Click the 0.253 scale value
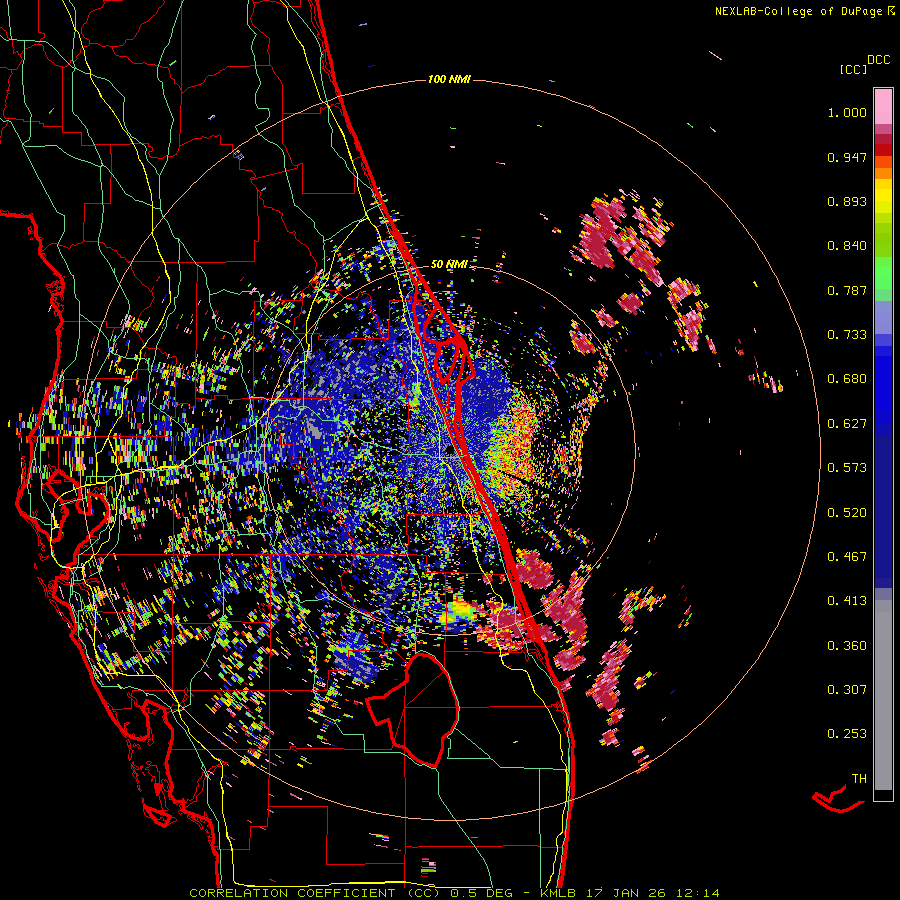Image resolution: width=900 pixels, height=900 pixels. coord(847,734)
